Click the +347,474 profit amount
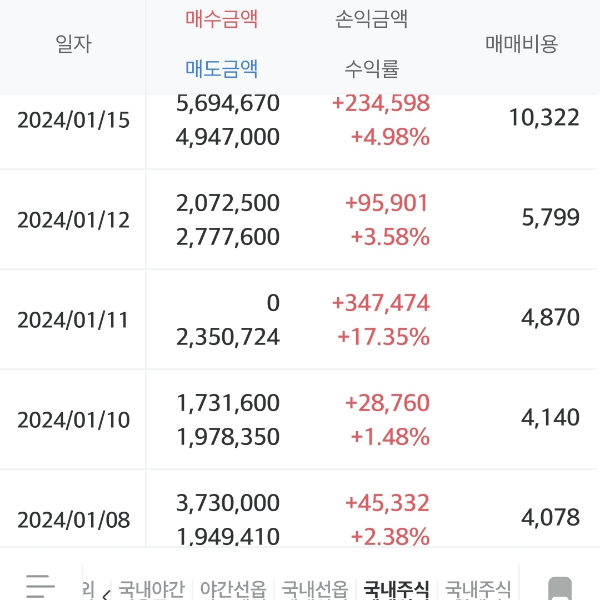The width and height of the screenshot is (600, 600). coord(379,303)
